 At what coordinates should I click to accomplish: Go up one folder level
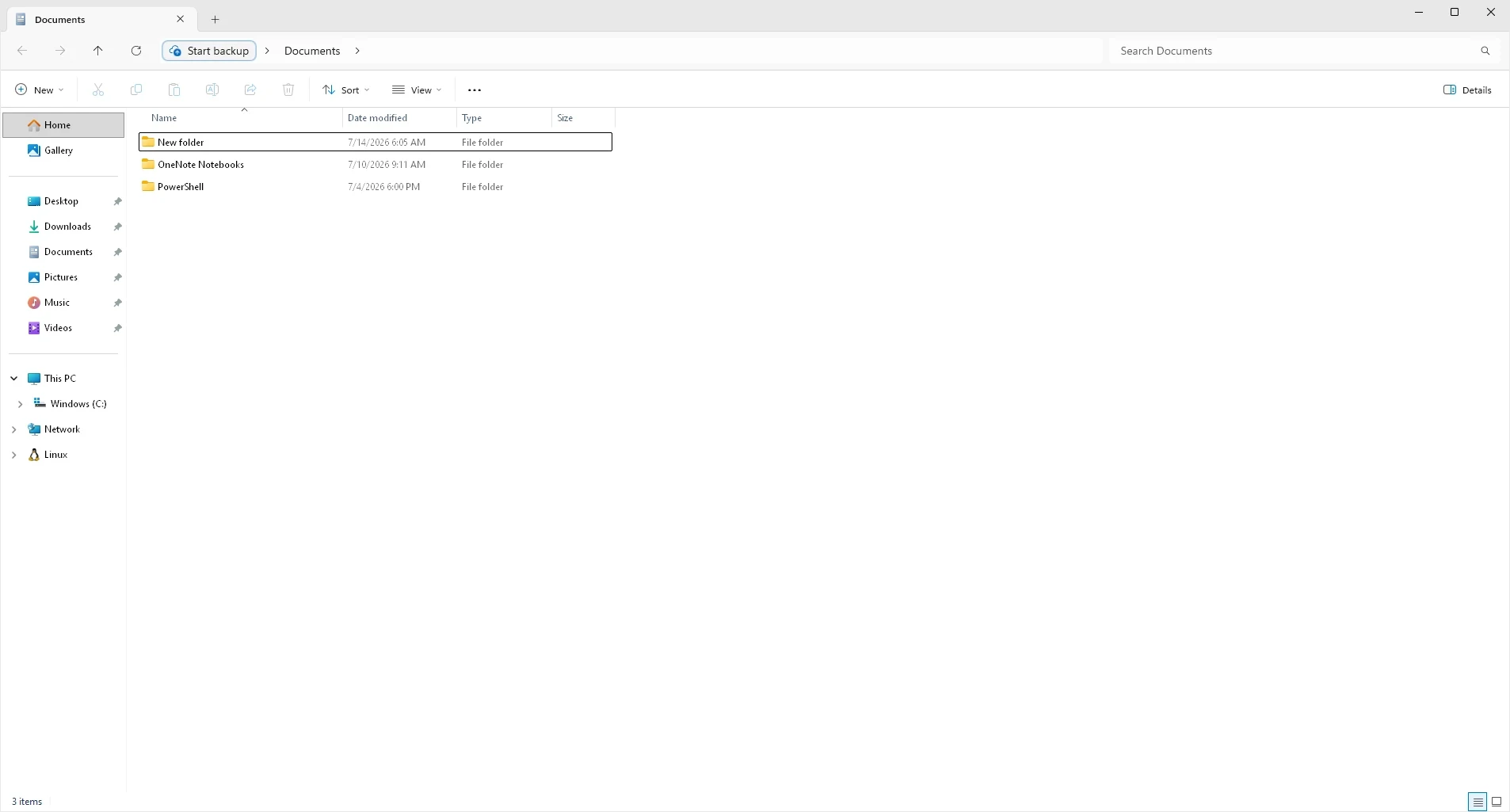(98, 51)
